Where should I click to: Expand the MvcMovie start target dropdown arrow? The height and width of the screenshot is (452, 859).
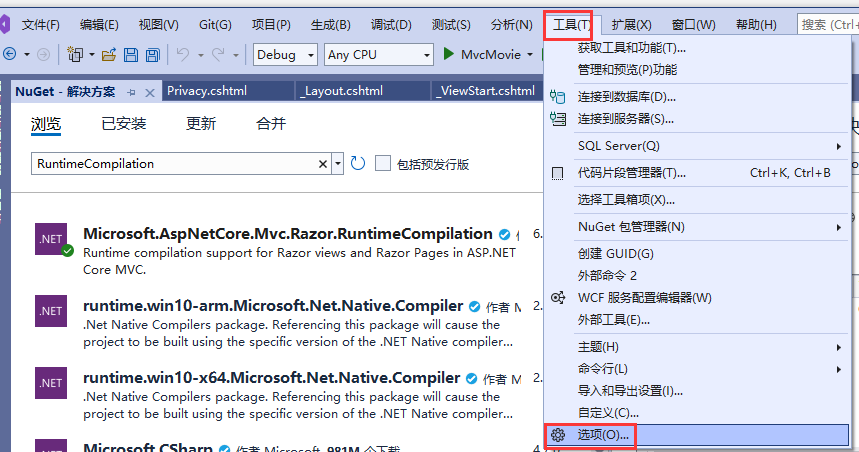pyautogui.click(x=530, y=55)
